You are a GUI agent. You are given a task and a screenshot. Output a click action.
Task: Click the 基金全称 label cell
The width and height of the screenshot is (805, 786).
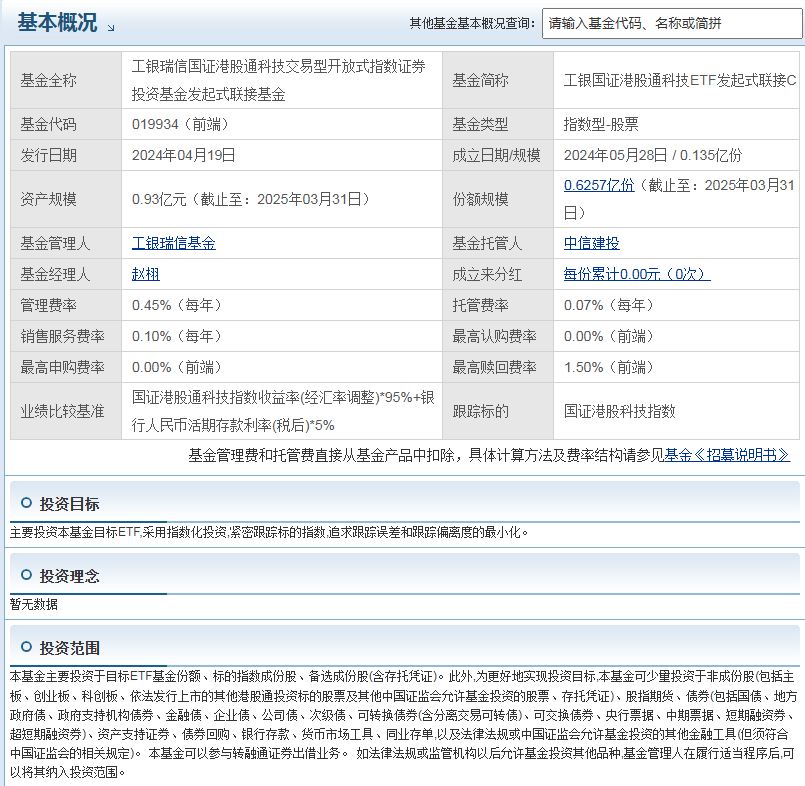pos(66,80)
